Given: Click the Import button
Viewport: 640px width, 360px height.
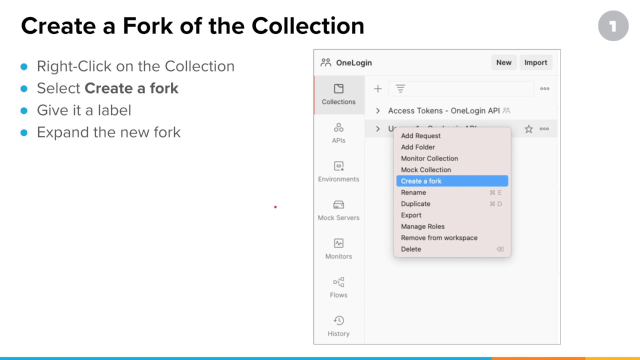Looking at the screenshot, I should (x=536, y=62).
